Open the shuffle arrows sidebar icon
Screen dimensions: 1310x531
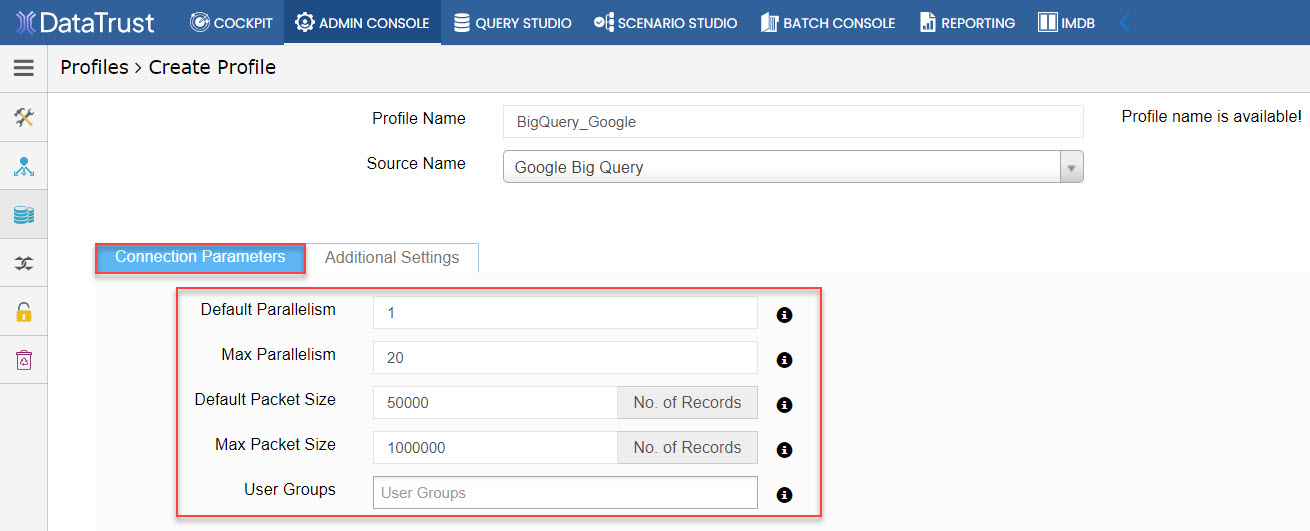[x=24, y=263]
